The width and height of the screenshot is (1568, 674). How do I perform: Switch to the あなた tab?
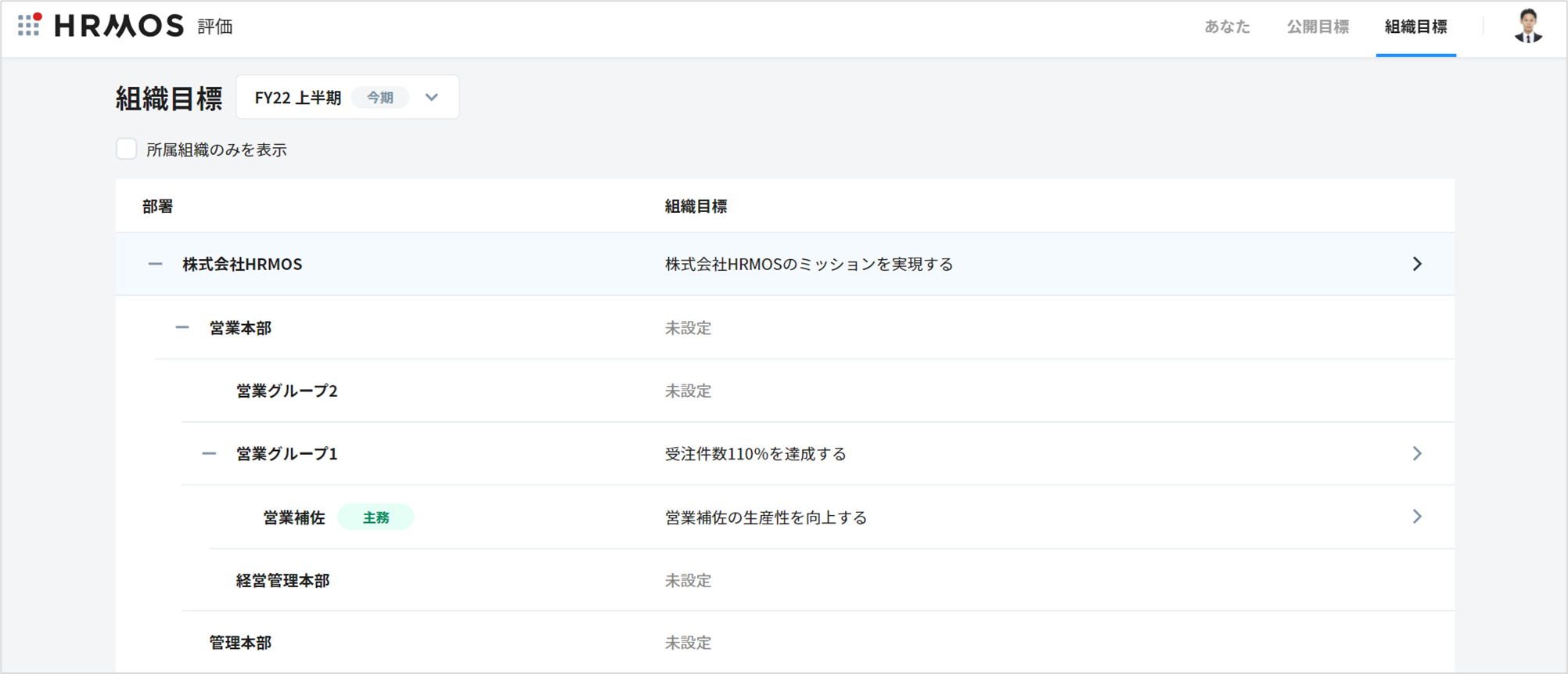click(x=1226, y=27)
